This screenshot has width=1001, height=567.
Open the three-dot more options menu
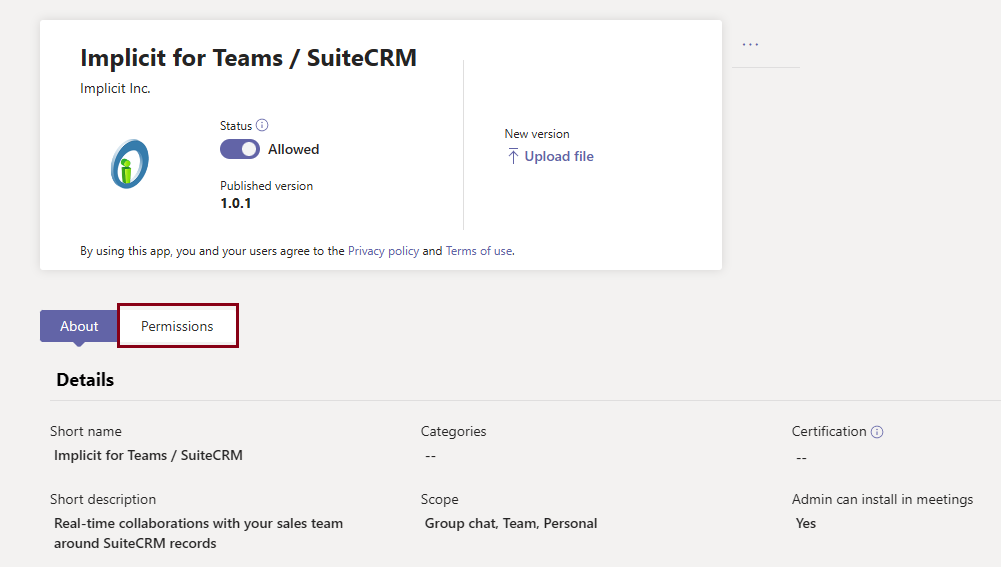click(750, 45)
